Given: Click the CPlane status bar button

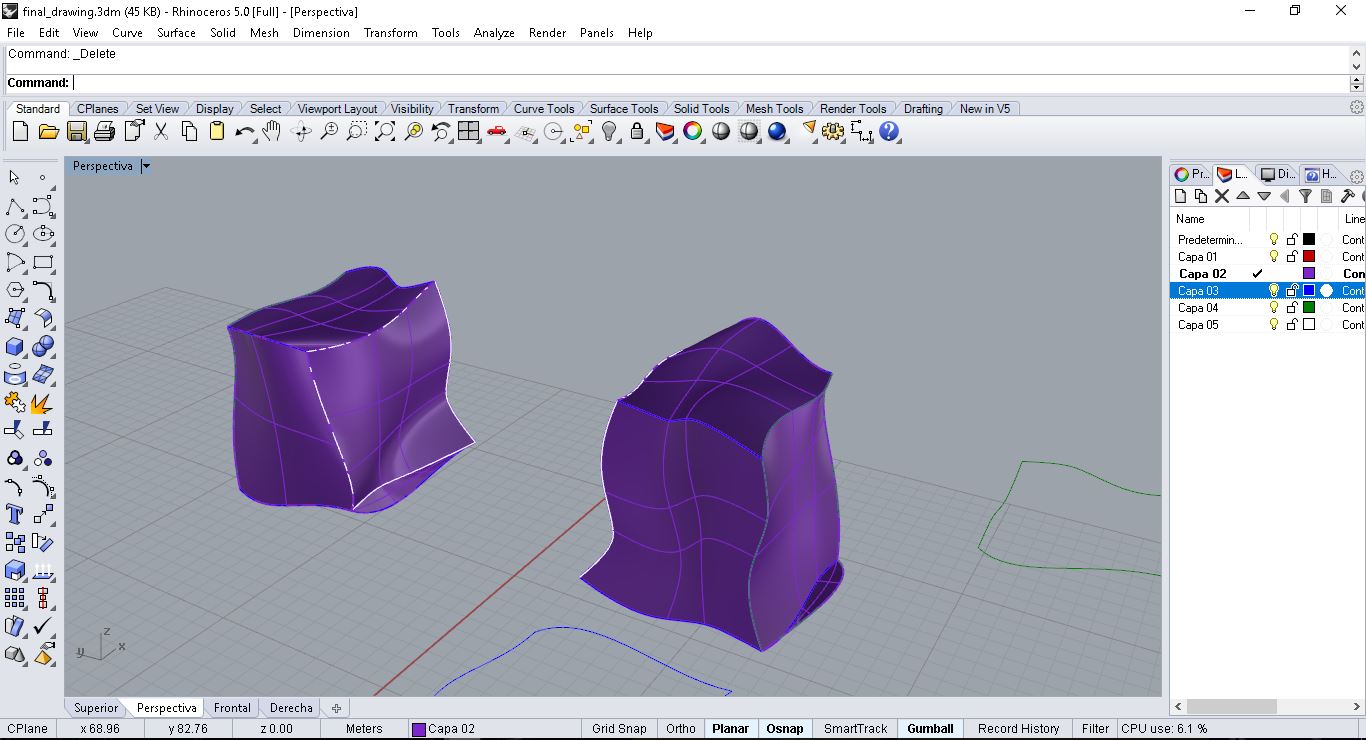Looking at the screenshot, I should [28, 729].
